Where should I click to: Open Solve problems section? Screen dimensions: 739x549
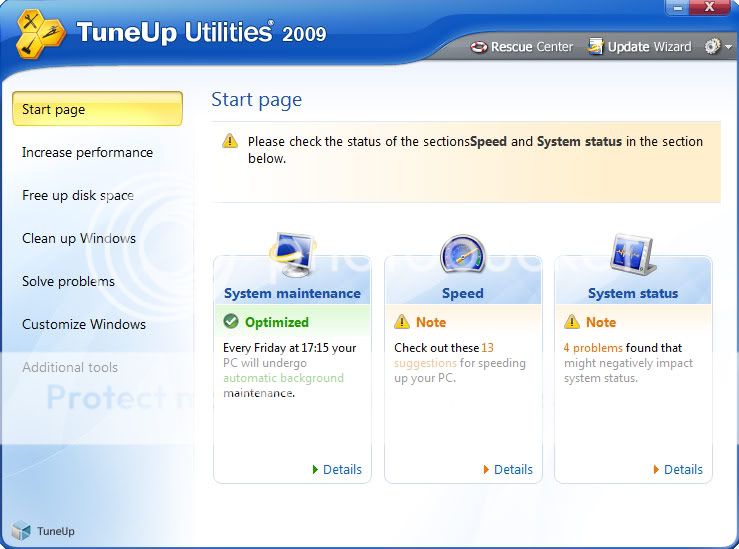68,281
